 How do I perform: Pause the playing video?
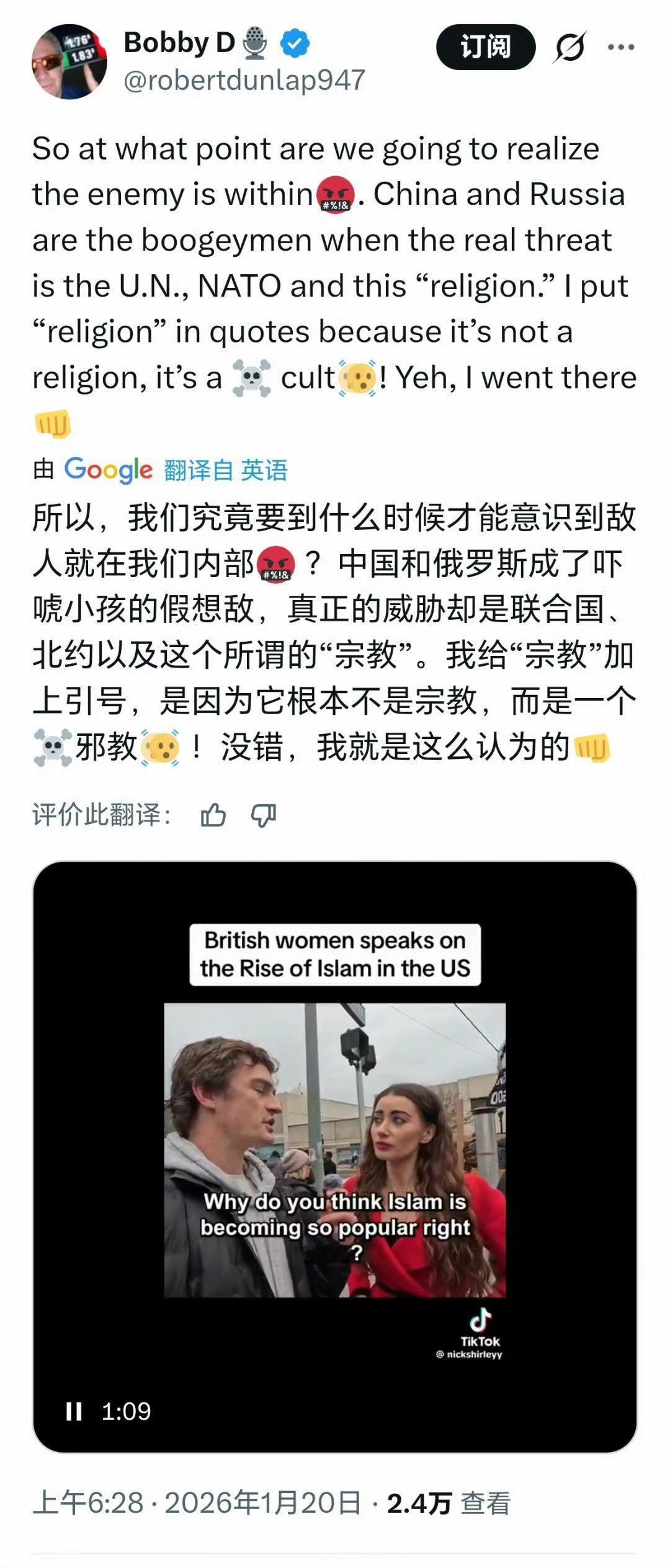[74, 1412]
